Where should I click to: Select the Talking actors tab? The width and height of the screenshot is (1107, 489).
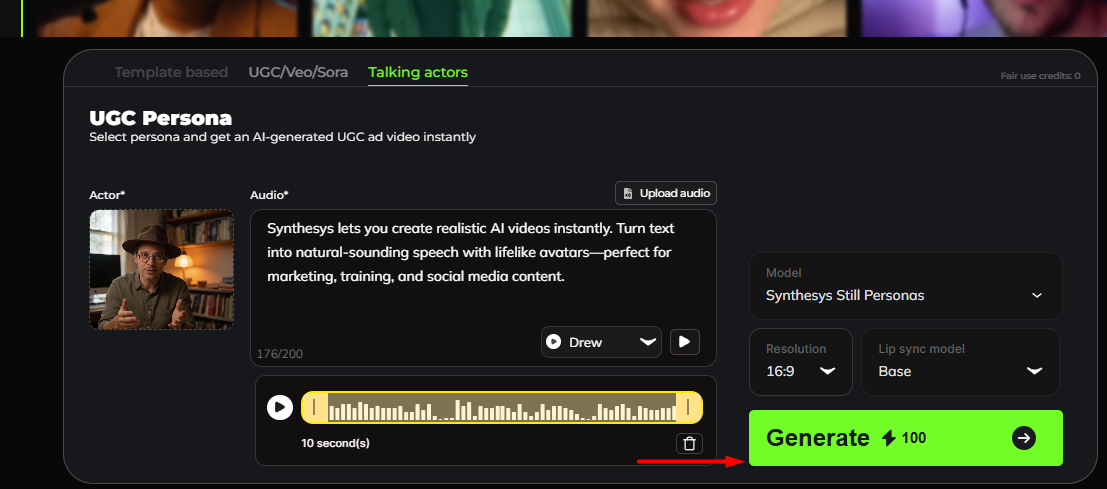pos(418,72)
